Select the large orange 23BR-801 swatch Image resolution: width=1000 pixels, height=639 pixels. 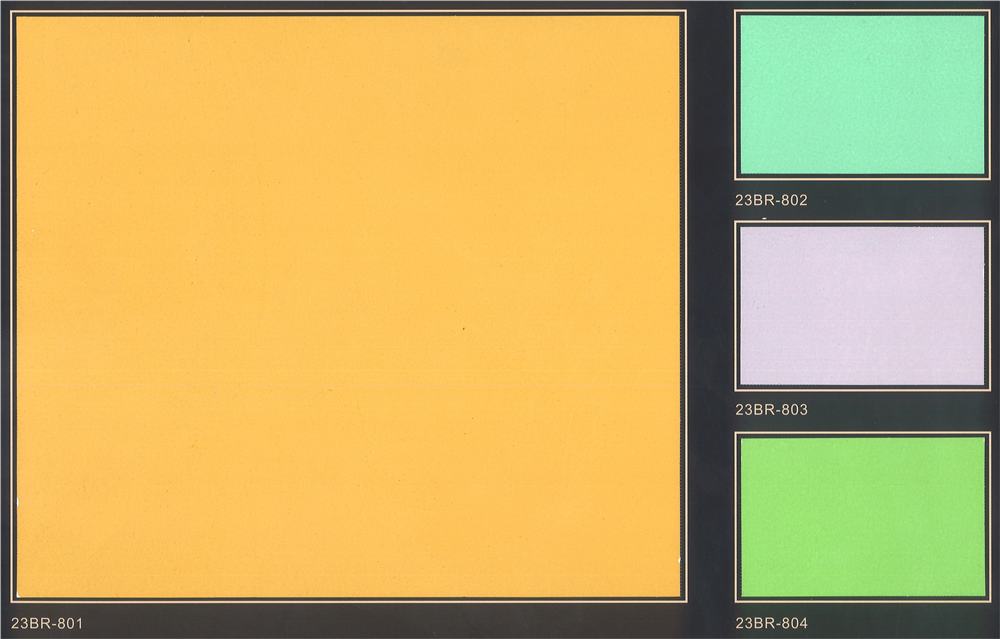pos(348,306)
